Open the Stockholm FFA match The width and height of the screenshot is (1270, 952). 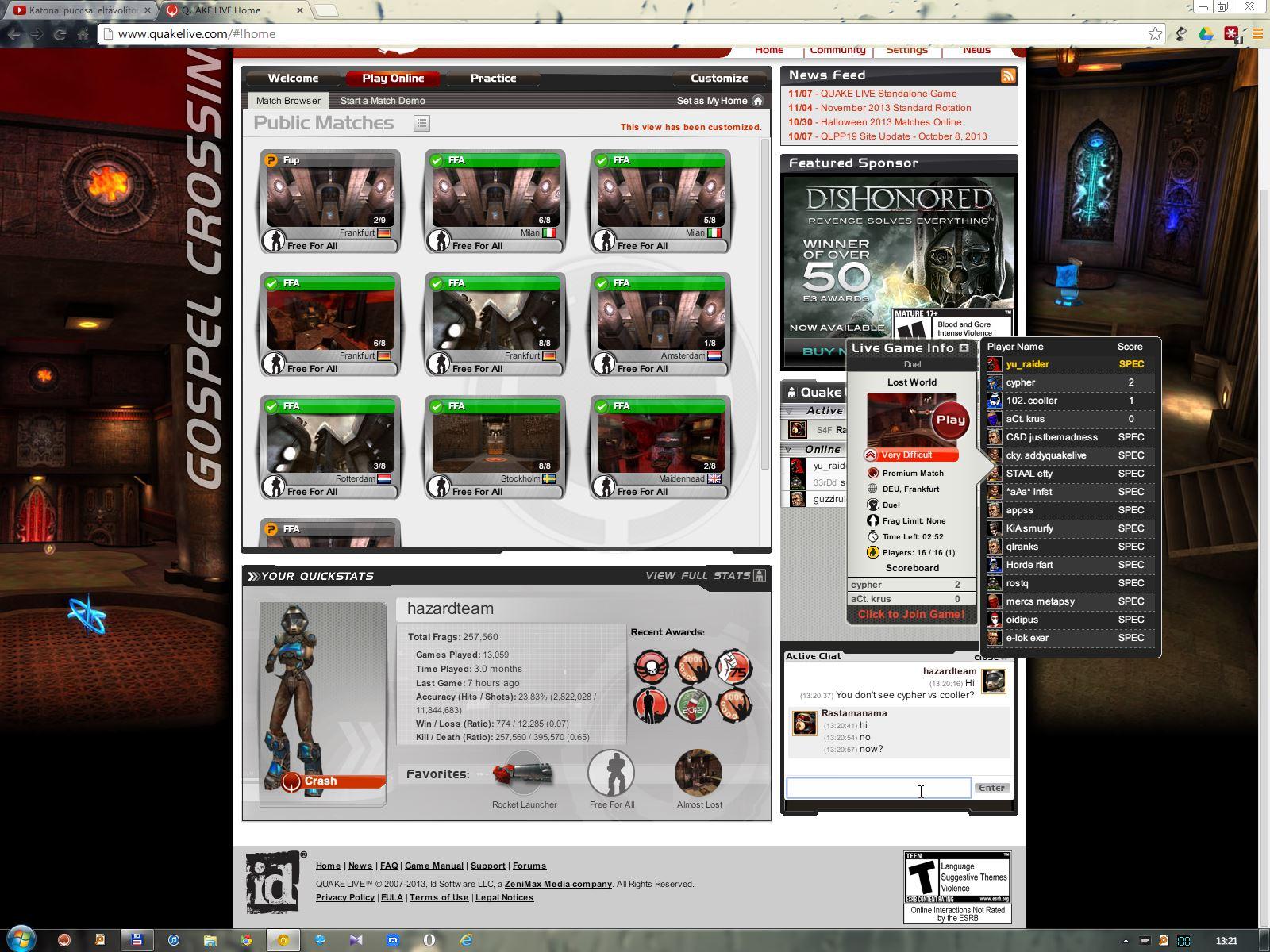point(495,447)
